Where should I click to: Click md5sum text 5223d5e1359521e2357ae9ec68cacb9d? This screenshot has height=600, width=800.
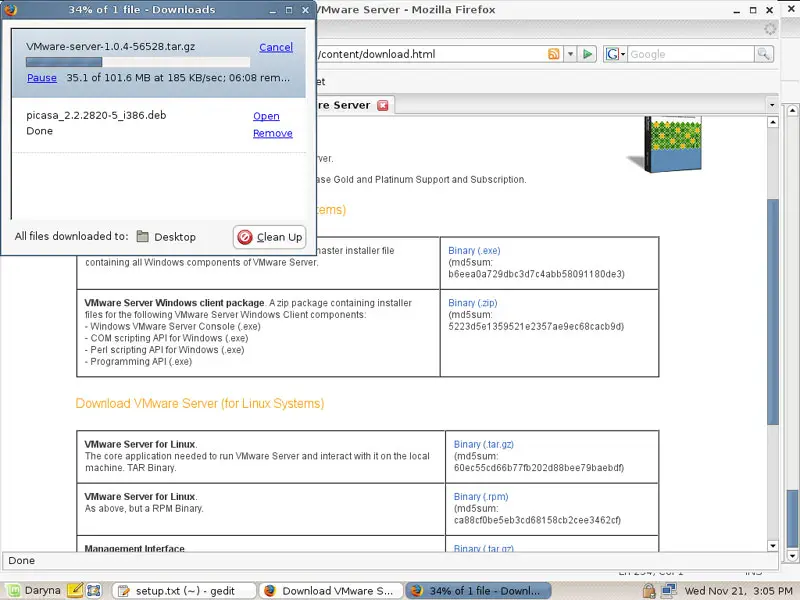(536, 327)
